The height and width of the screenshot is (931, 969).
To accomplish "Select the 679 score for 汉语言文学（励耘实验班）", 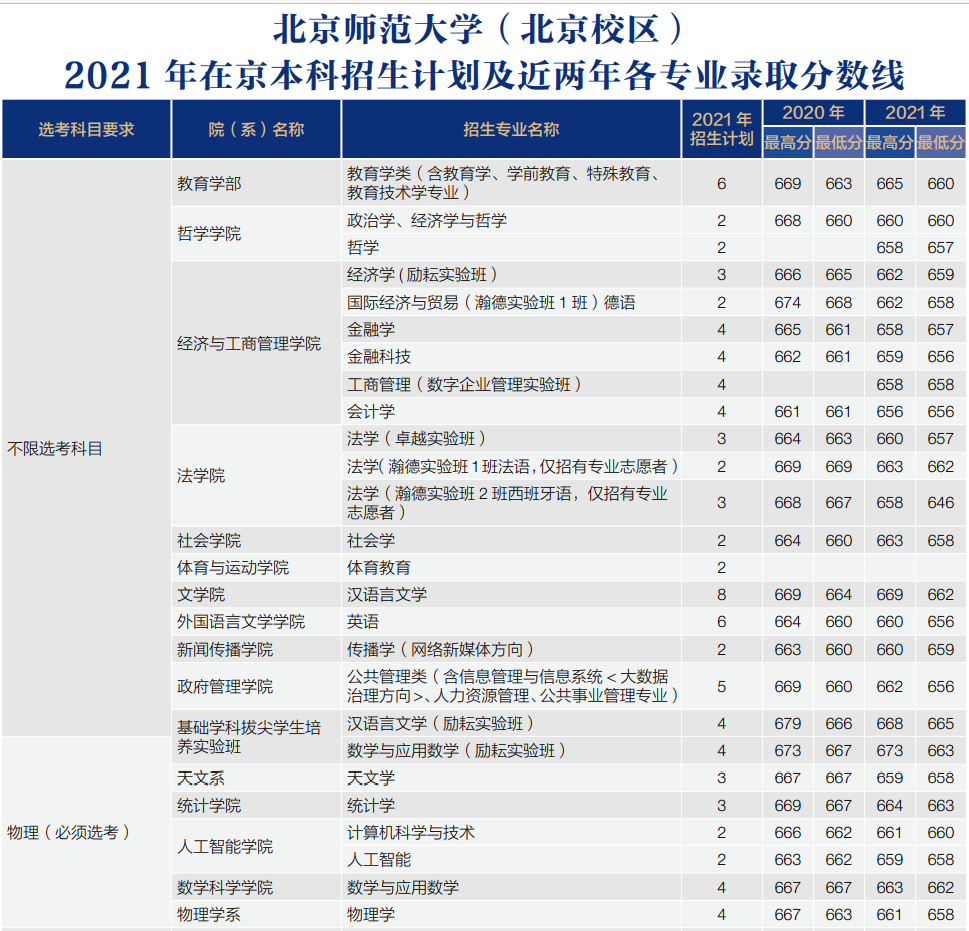I will [788, 723].
